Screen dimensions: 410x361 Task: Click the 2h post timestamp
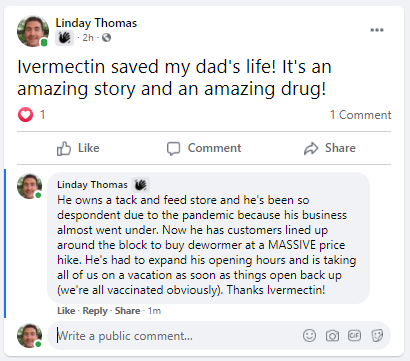pos(88,38)
